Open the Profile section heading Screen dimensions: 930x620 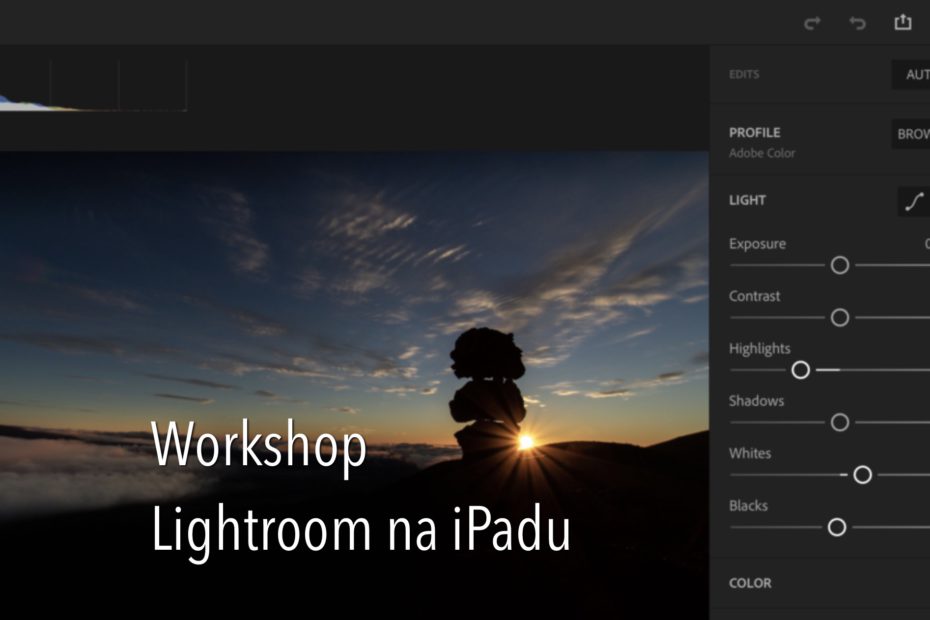754,132
